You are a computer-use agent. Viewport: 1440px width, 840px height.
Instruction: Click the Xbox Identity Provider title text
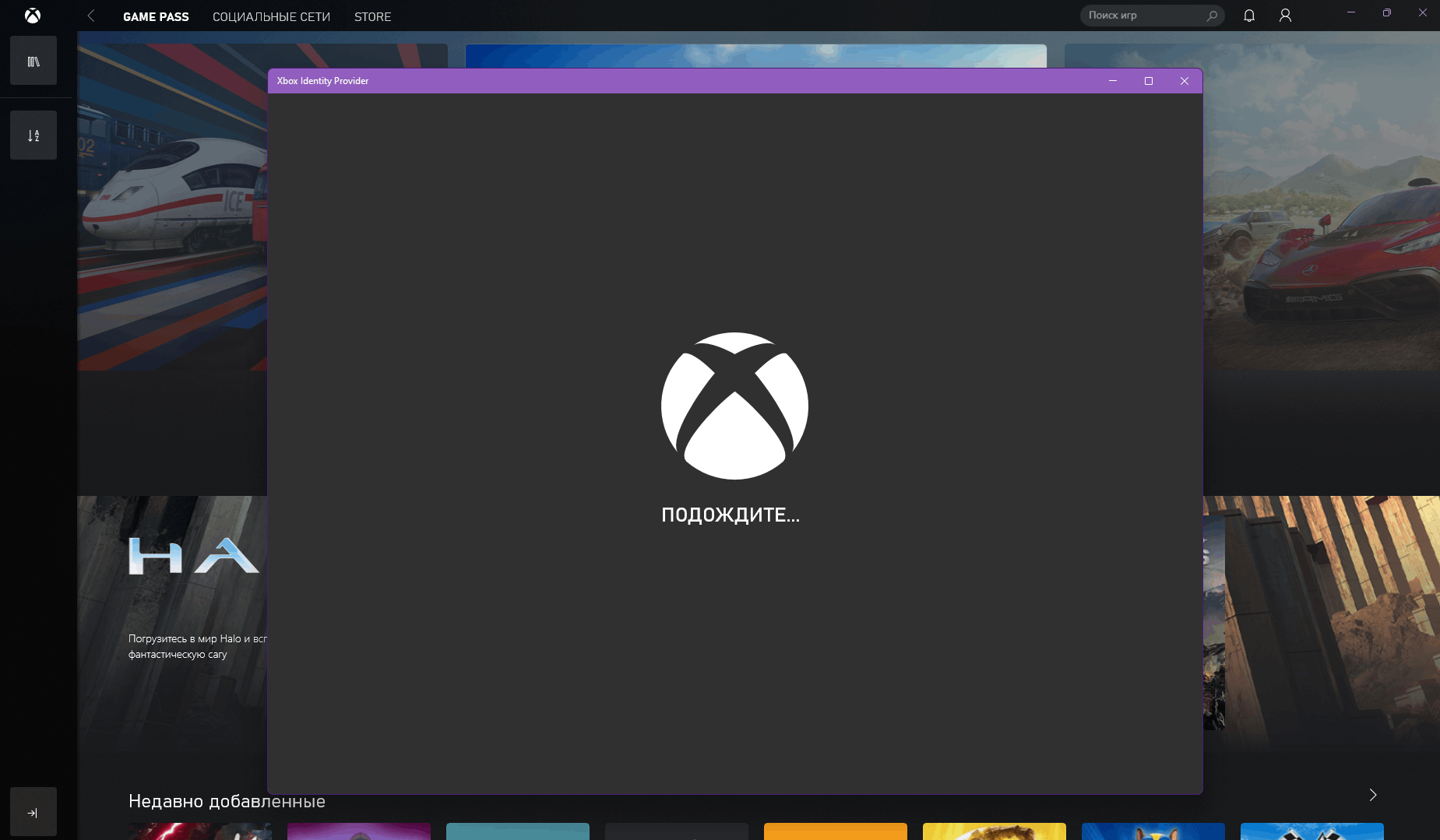322,81
